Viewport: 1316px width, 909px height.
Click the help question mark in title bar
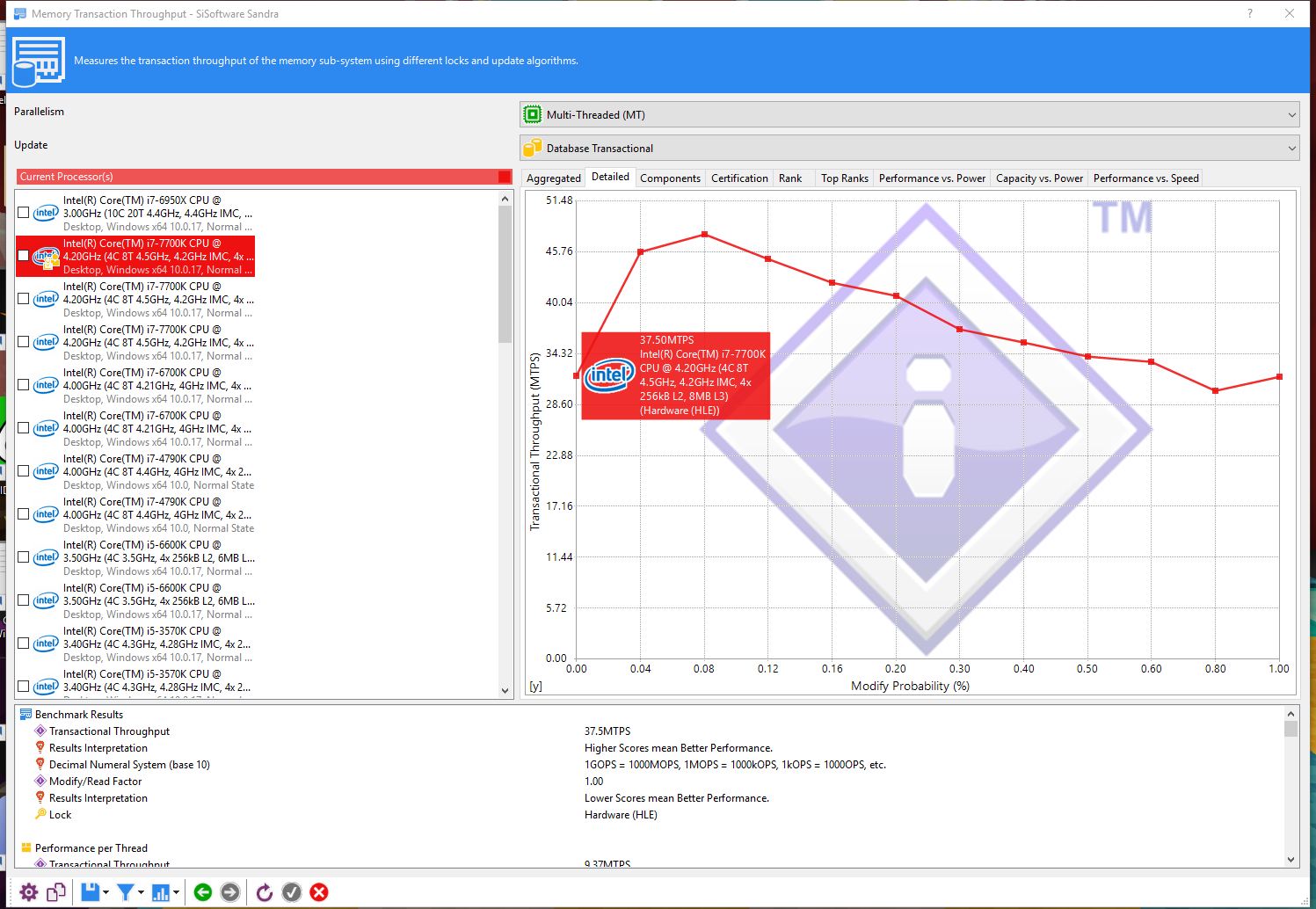(x=1250, y=13)
